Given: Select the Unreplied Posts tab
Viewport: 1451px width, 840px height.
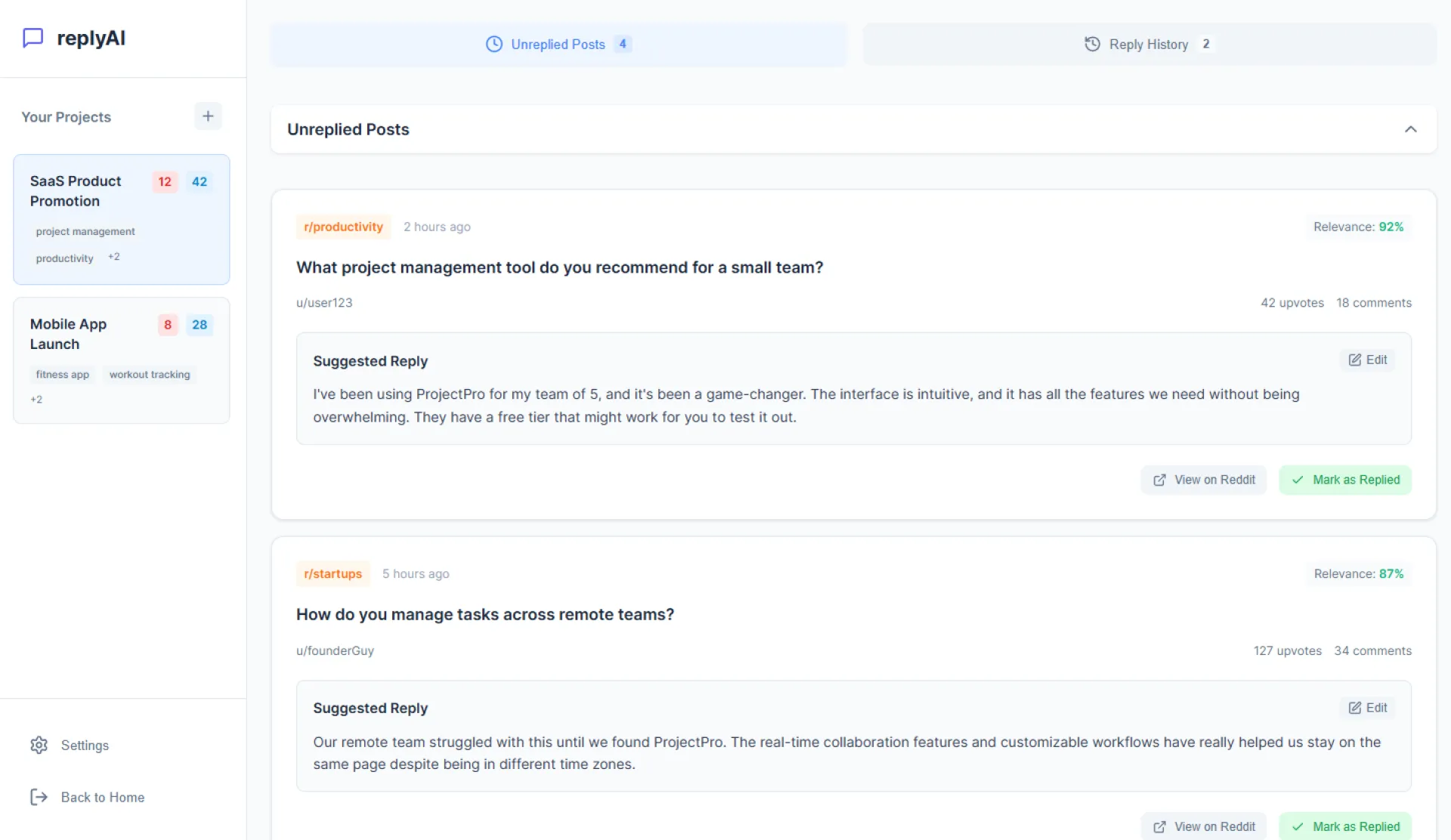Looking at the screenshot, I should tap(558, 45).
